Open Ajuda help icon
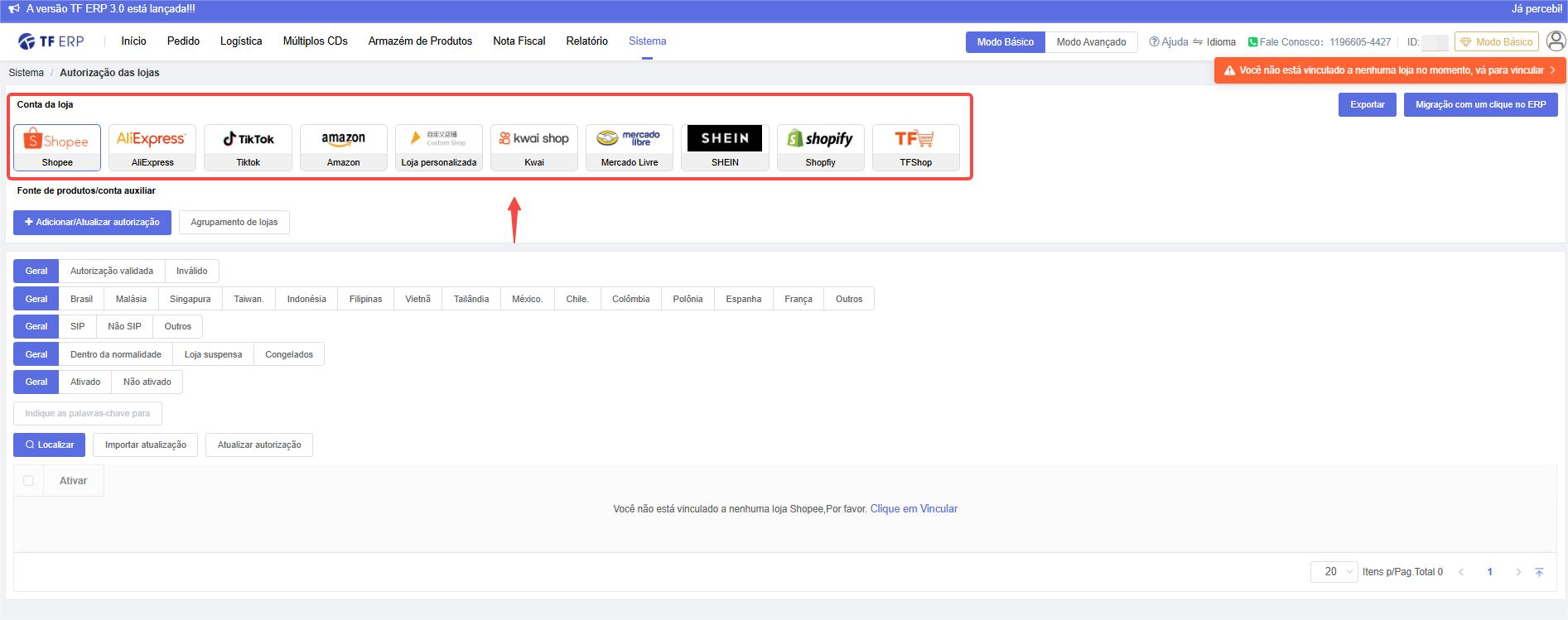This screenshot has width=1568, height=620. (x=1154, y=41)
